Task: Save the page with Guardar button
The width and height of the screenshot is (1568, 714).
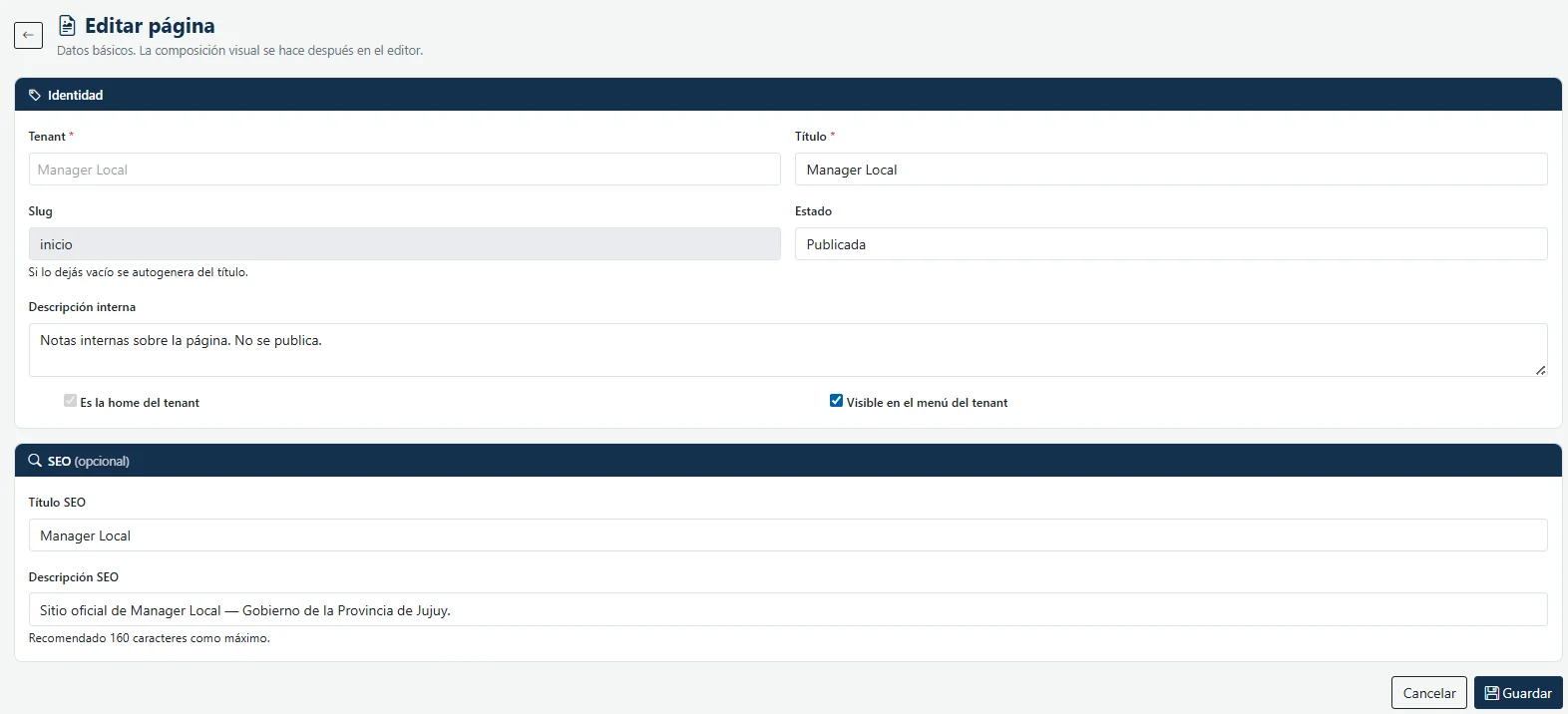Action: [1518, 693]
